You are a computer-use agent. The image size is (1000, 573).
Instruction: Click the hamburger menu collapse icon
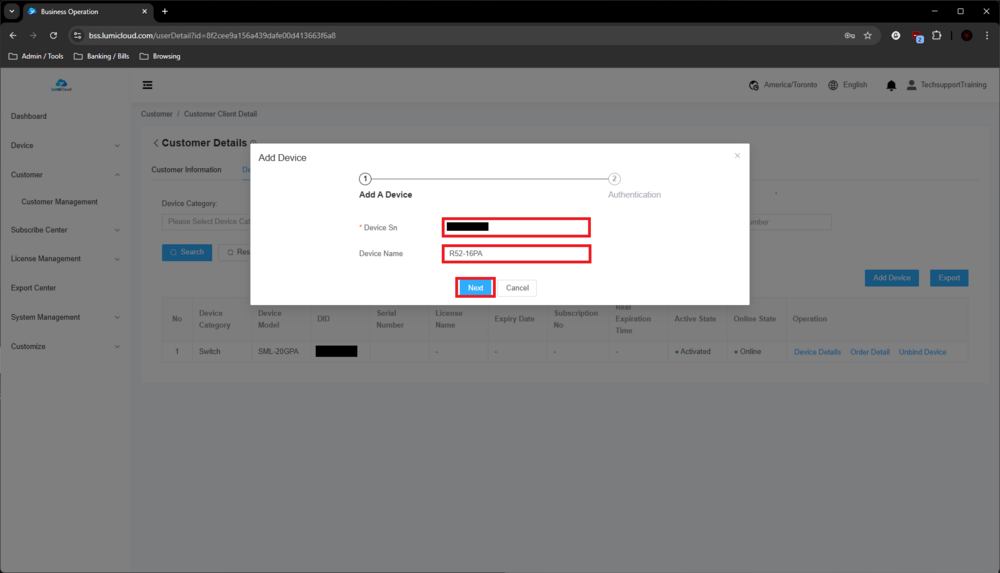pyautogui.click(x=148, y=85)
